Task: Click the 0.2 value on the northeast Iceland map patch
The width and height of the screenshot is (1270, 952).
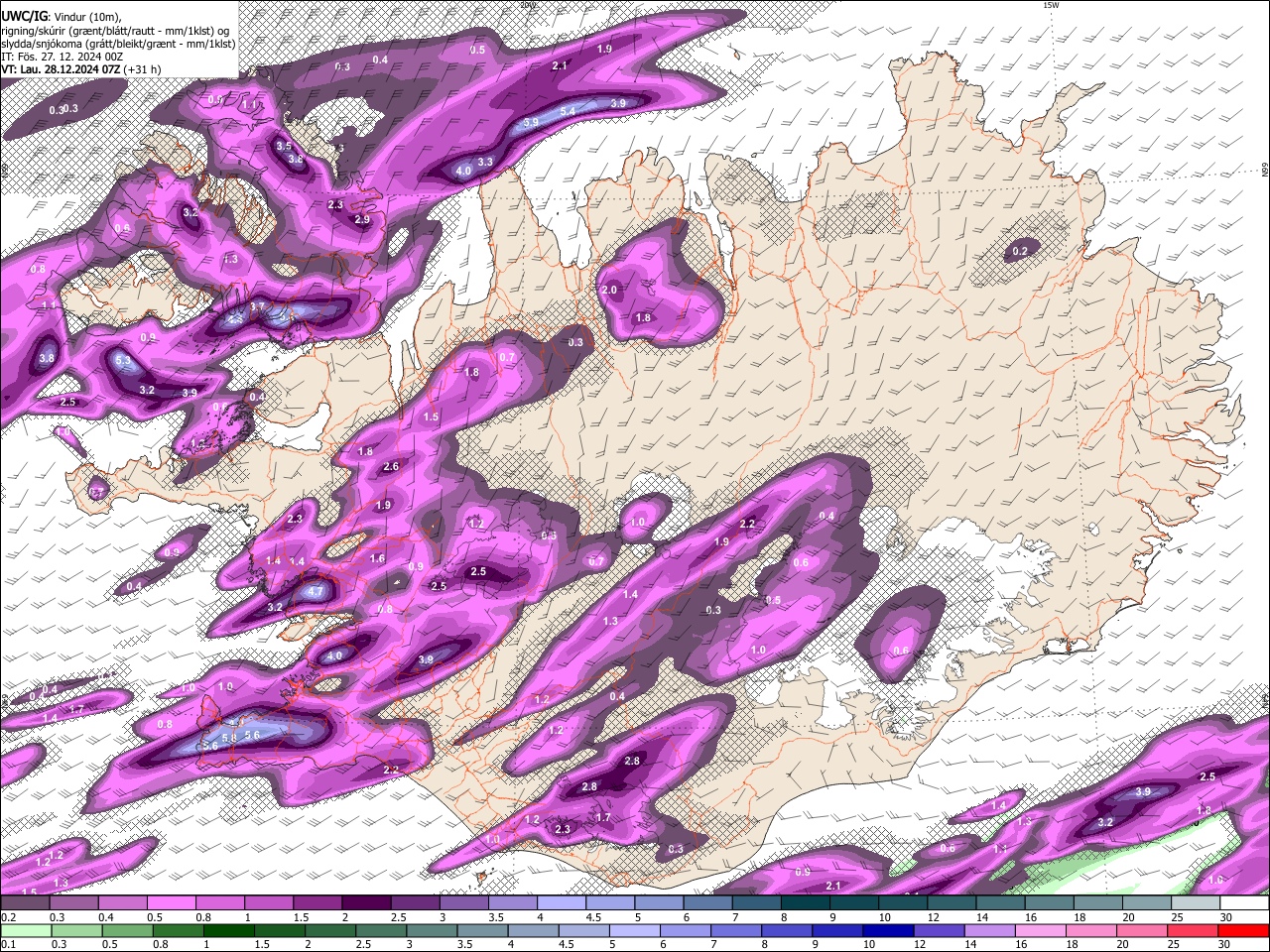Action: (1020, 252)
